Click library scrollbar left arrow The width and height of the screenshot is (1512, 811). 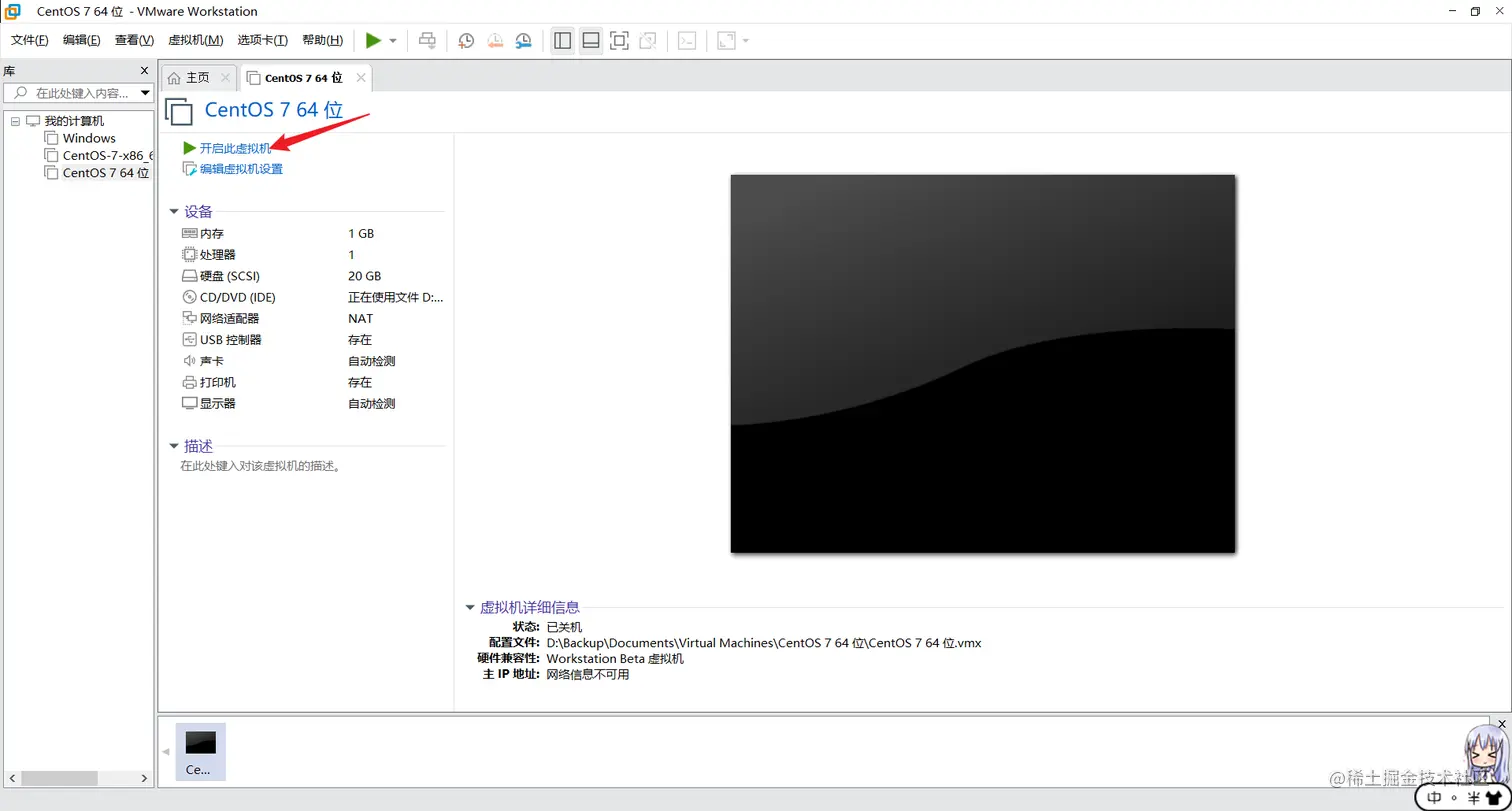(10, 777)
